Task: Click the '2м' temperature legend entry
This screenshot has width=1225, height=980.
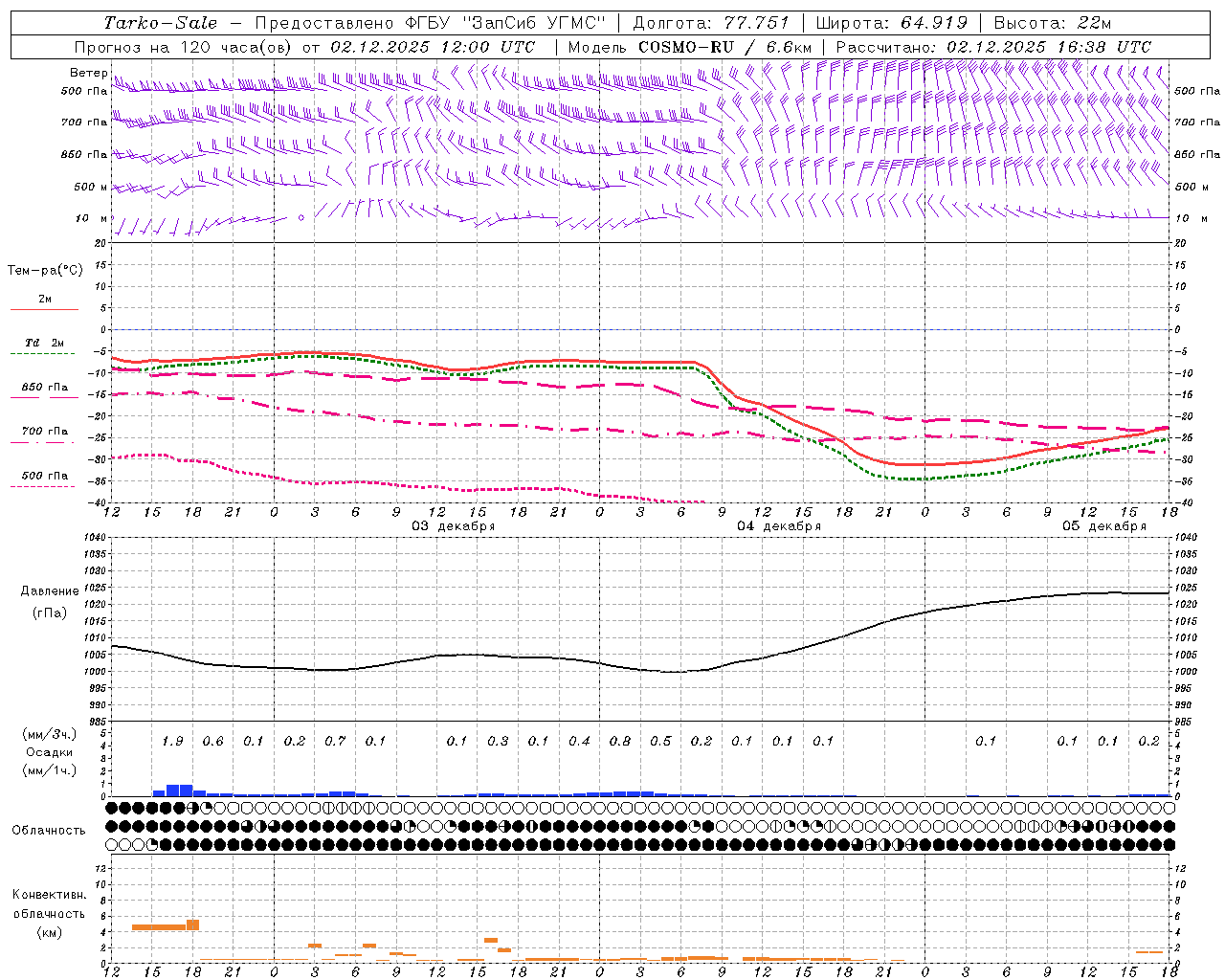Action: click(45, 300)
